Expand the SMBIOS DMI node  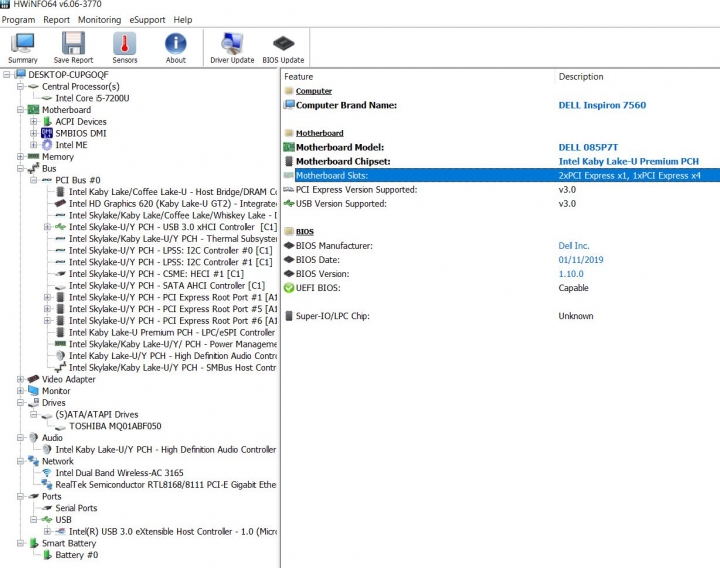[x=34, y=133]
